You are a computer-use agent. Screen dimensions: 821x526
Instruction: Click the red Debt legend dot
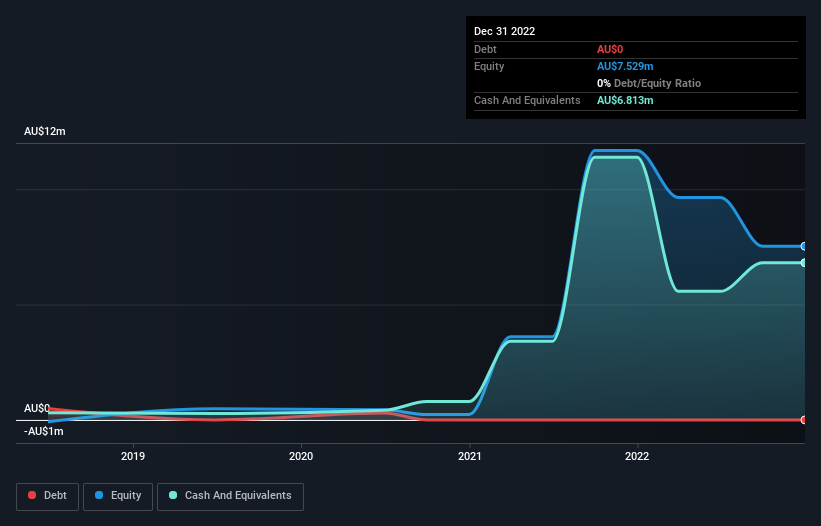tap(32, 495)
